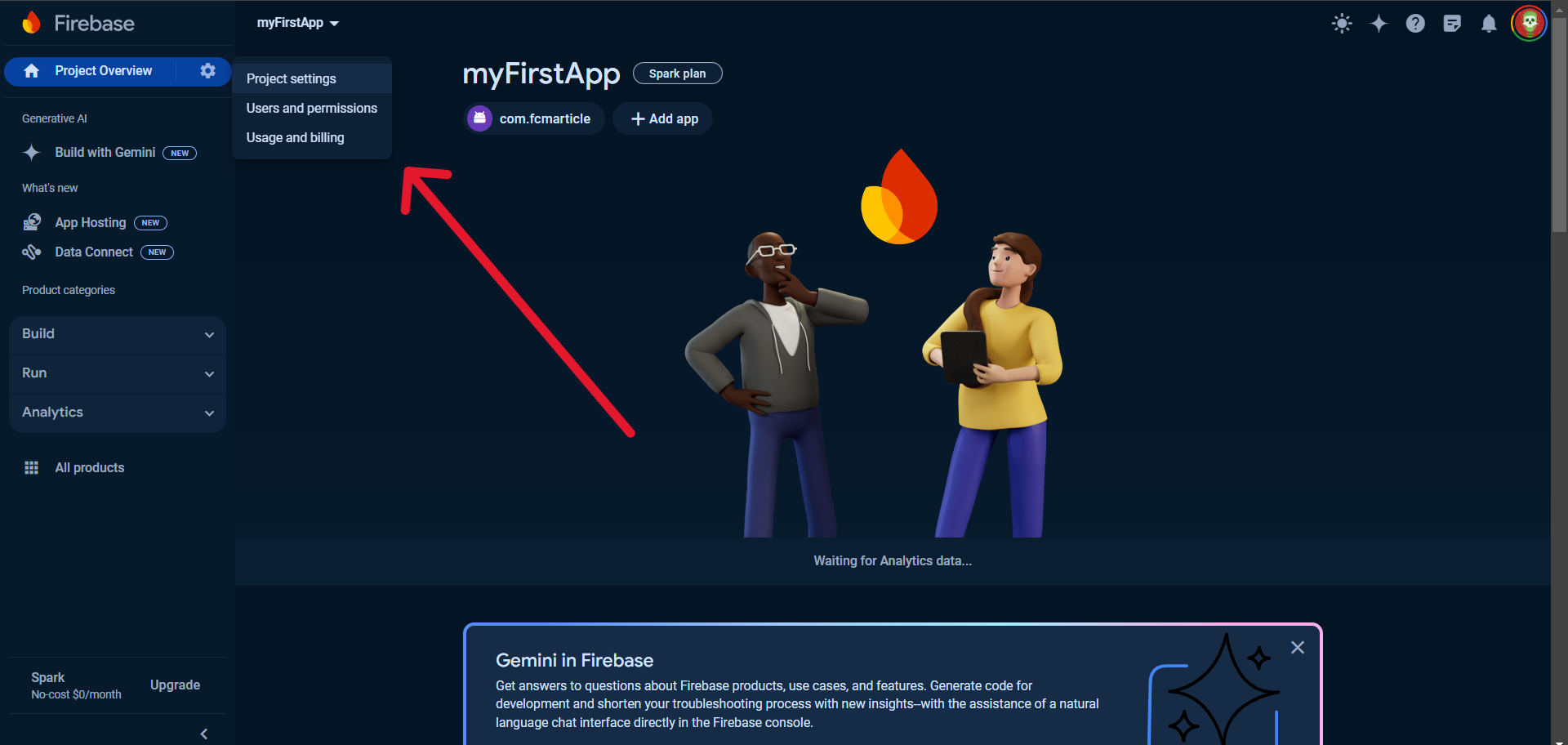
Task: Click the myFirstApp project title
Action: click(x=541, y=74)
